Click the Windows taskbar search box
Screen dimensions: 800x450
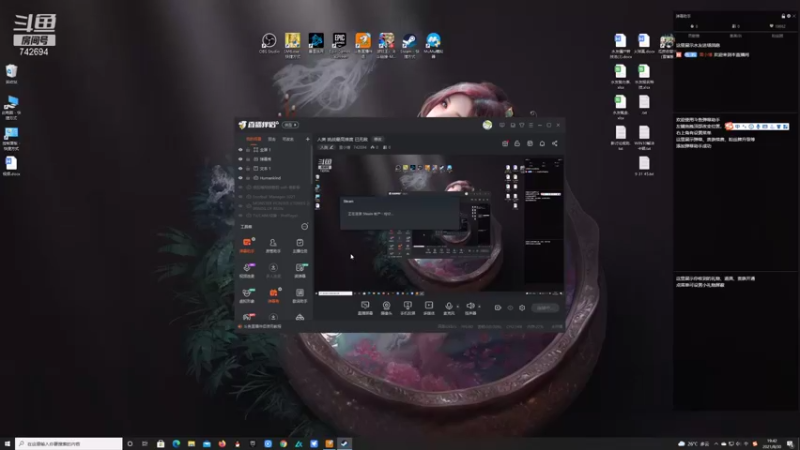pyautogui.click(x=69, y=444)
